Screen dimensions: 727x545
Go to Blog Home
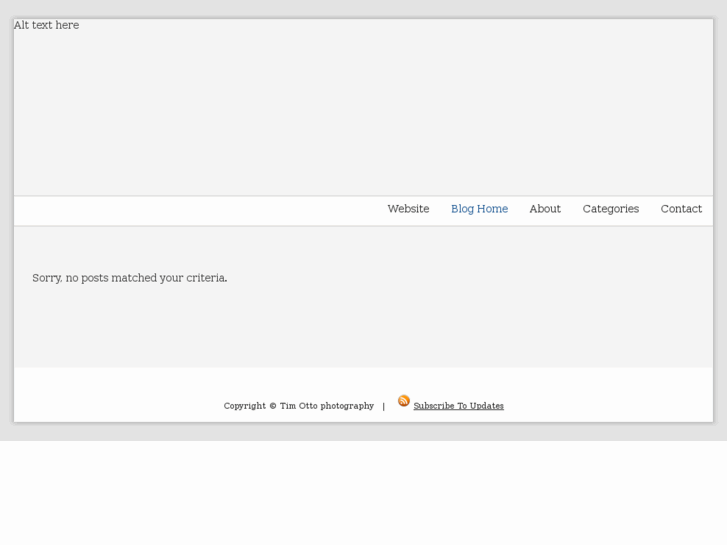[479, 209]
